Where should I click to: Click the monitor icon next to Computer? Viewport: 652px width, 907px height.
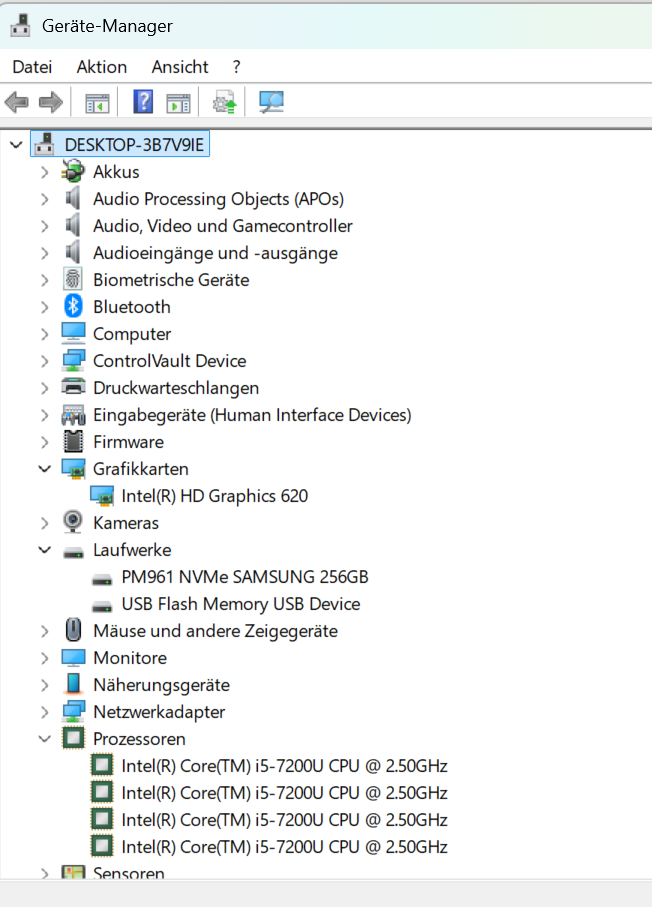(73, 333)
